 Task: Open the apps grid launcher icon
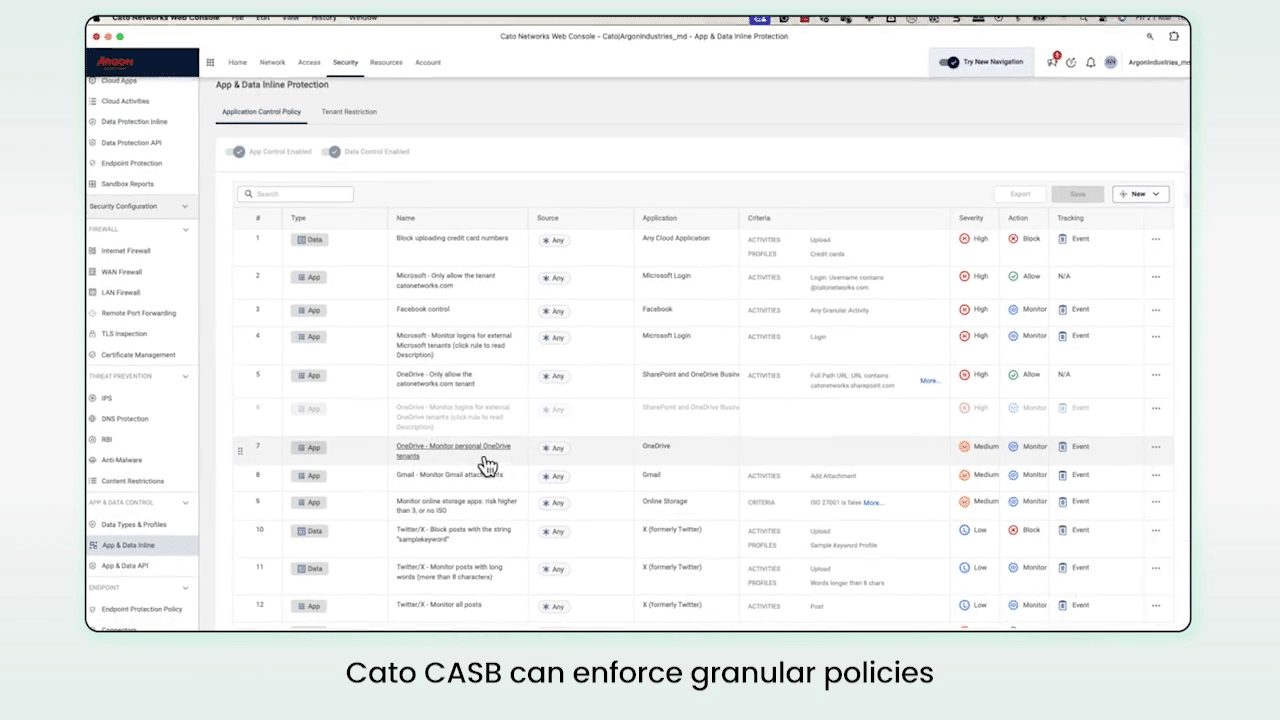[210, 62]
